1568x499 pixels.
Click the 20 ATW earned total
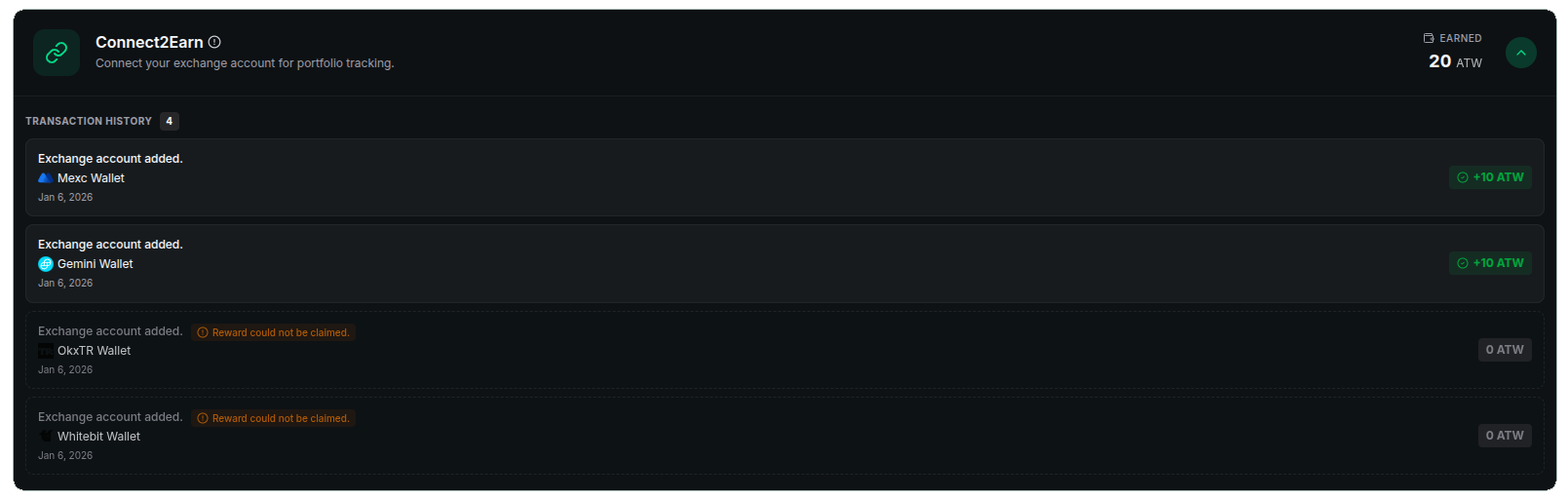coord(1455,61)
